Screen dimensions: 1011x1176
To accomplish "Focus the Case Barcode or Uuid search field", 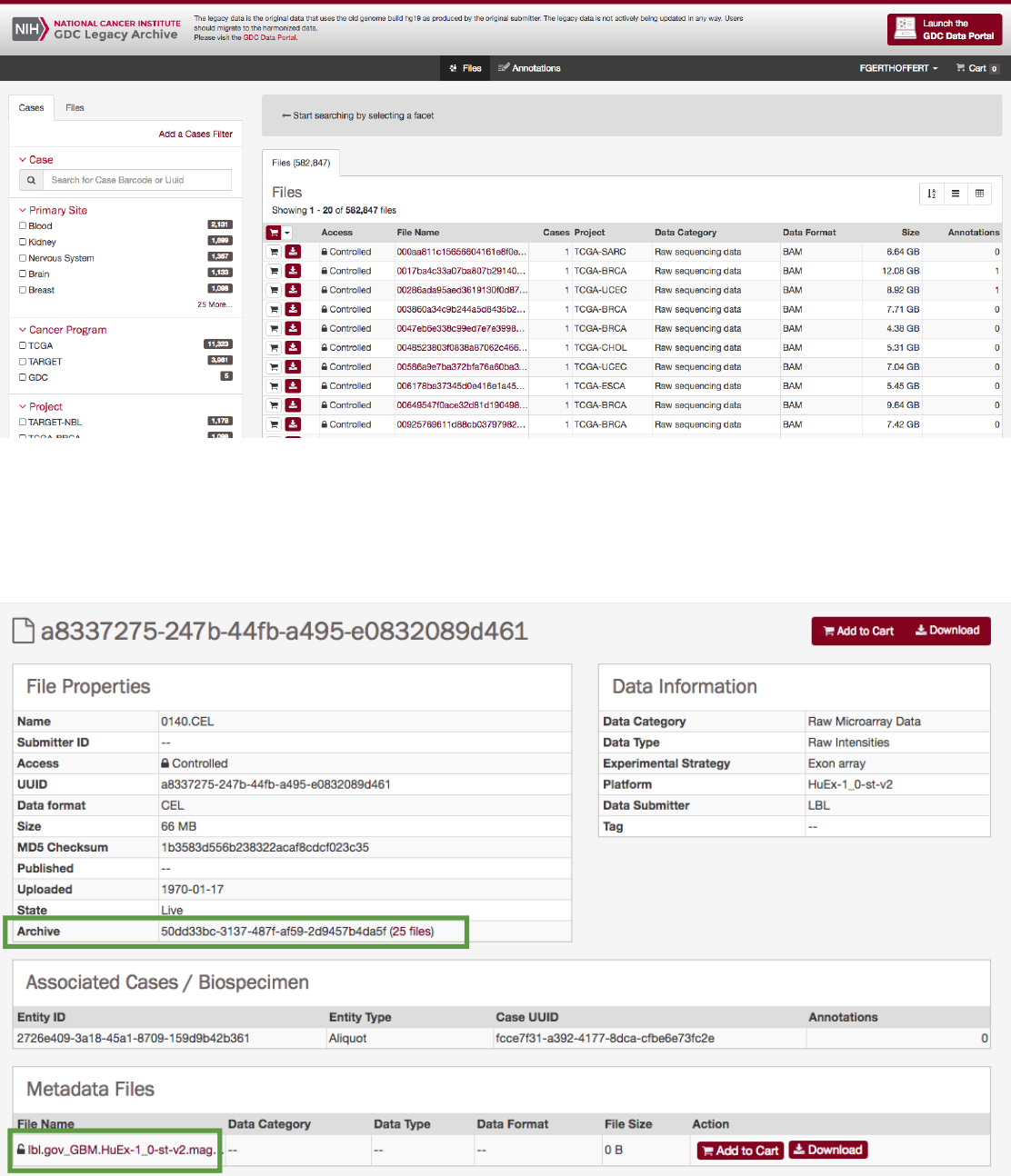I will (x=137, y=180).
